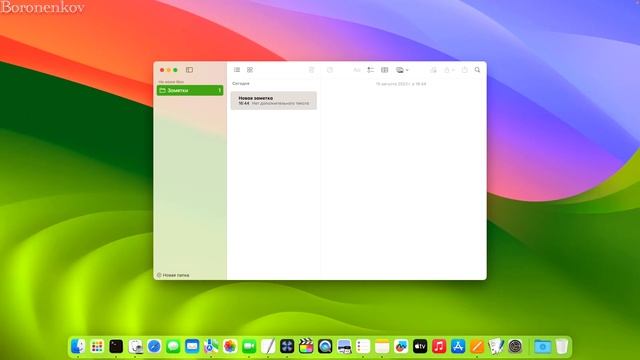This screenshot has width=640, height=360.
Task: Toggle the Notes sidebar visibility
Action: [189, 70]
